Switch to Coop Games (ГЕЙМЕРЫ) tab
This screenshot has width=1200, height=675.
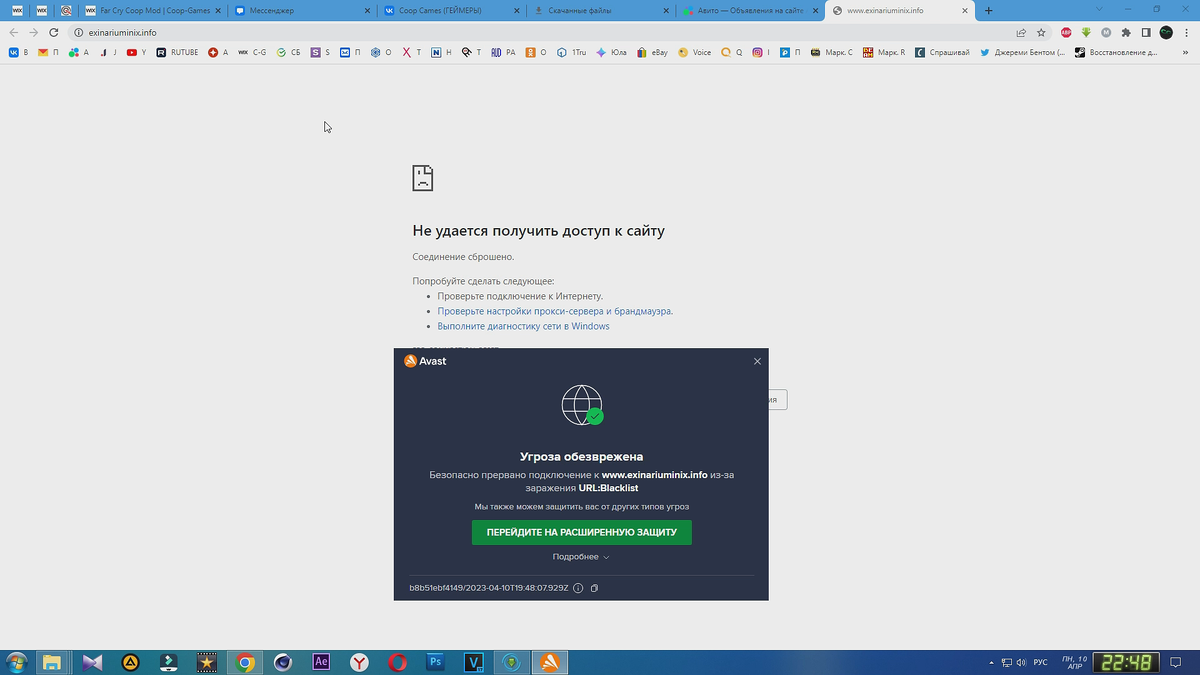(x=451, y=10)
